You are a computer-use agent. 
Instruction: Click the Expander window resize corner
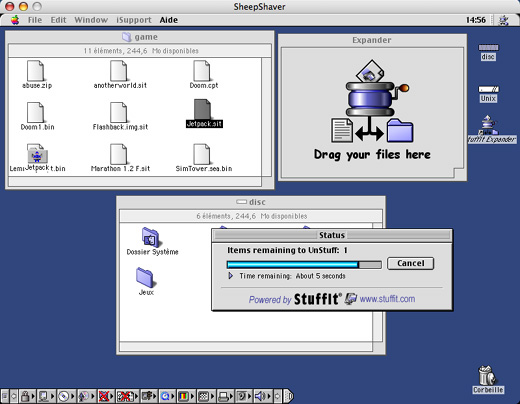[x=458, y=173]
